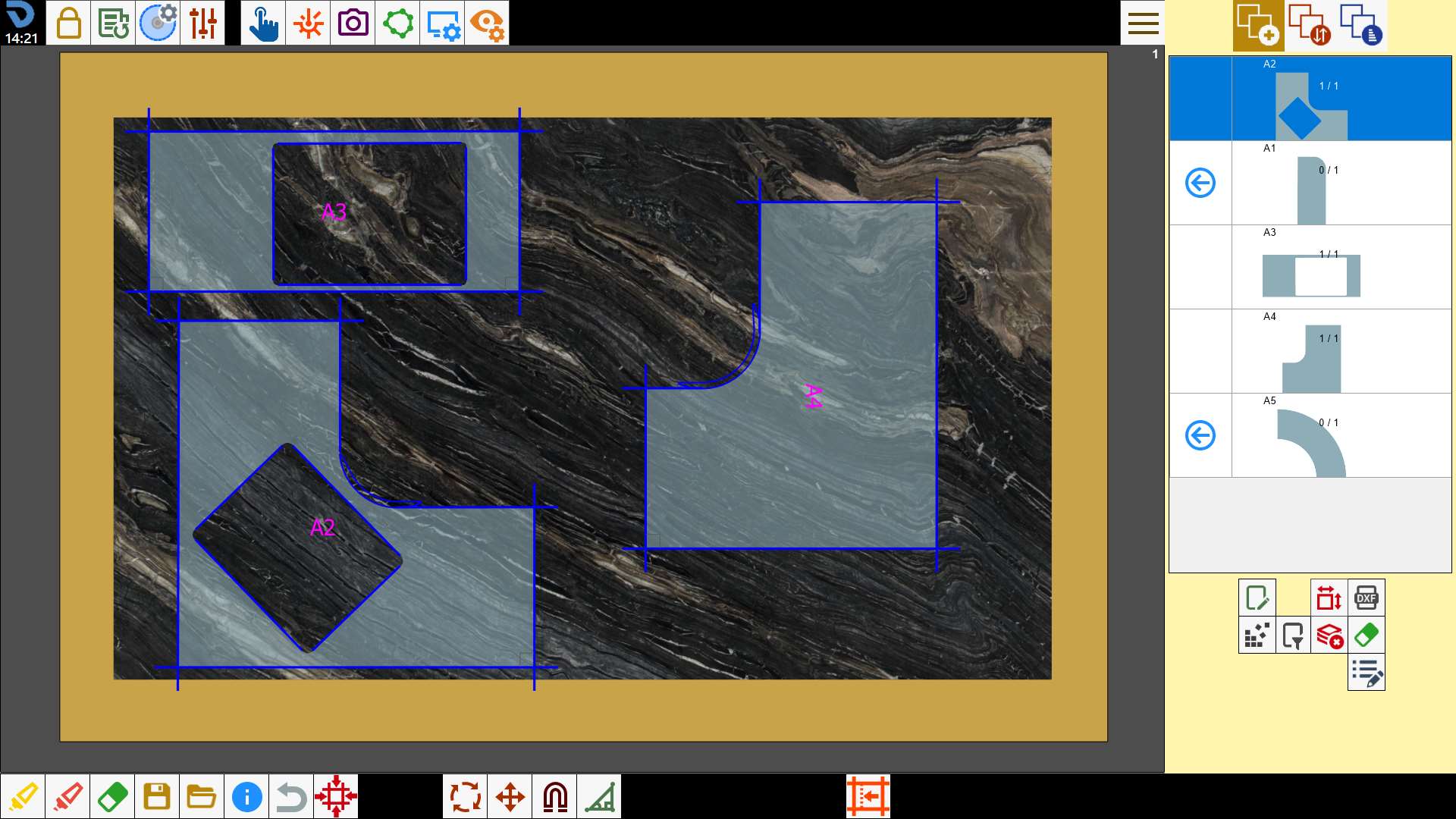This screenshot has height=819, width=1456.
Task: Click the edit piece pencil icon
Action: (1257, 598)
